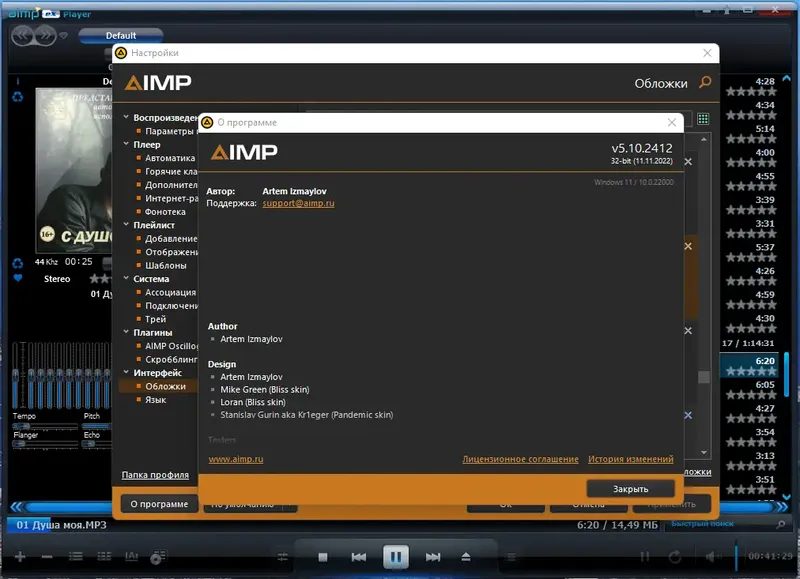Image resolution: width=800 pixels, height=579 pixels.
Task: Expand the Плагины tree section
Action: tap(128, 331)
